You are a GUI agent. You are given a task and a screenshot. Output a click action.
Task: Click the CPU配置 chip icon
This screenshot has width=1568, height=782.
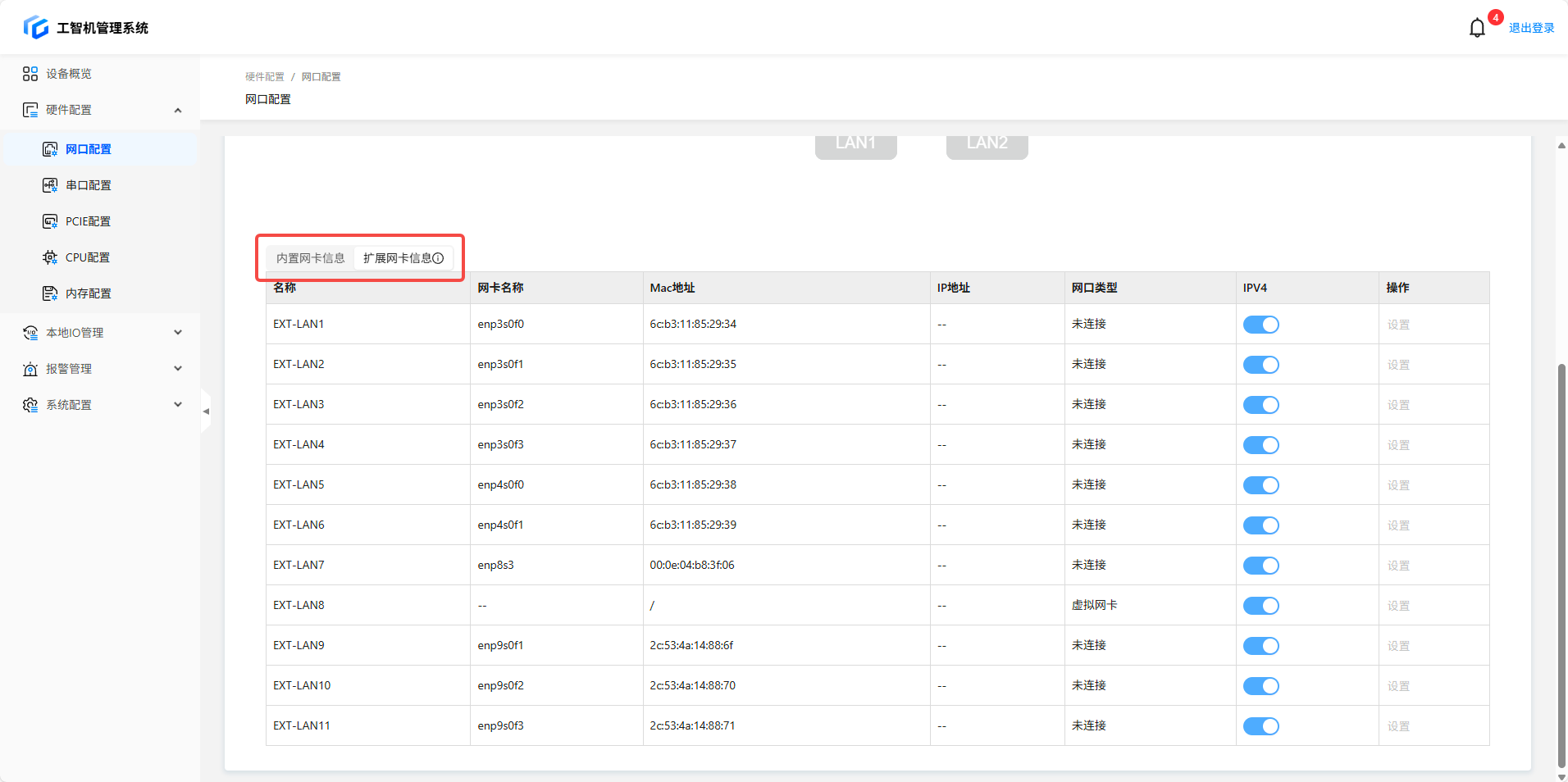click(x=50, y=257)
